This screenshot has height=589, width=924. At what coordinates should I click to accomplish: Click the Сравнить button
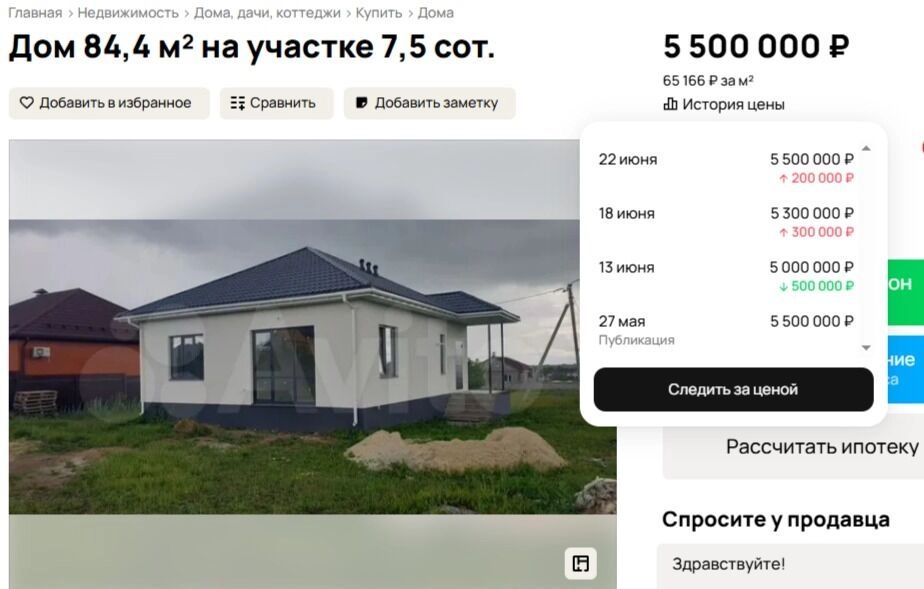[276, 103]
